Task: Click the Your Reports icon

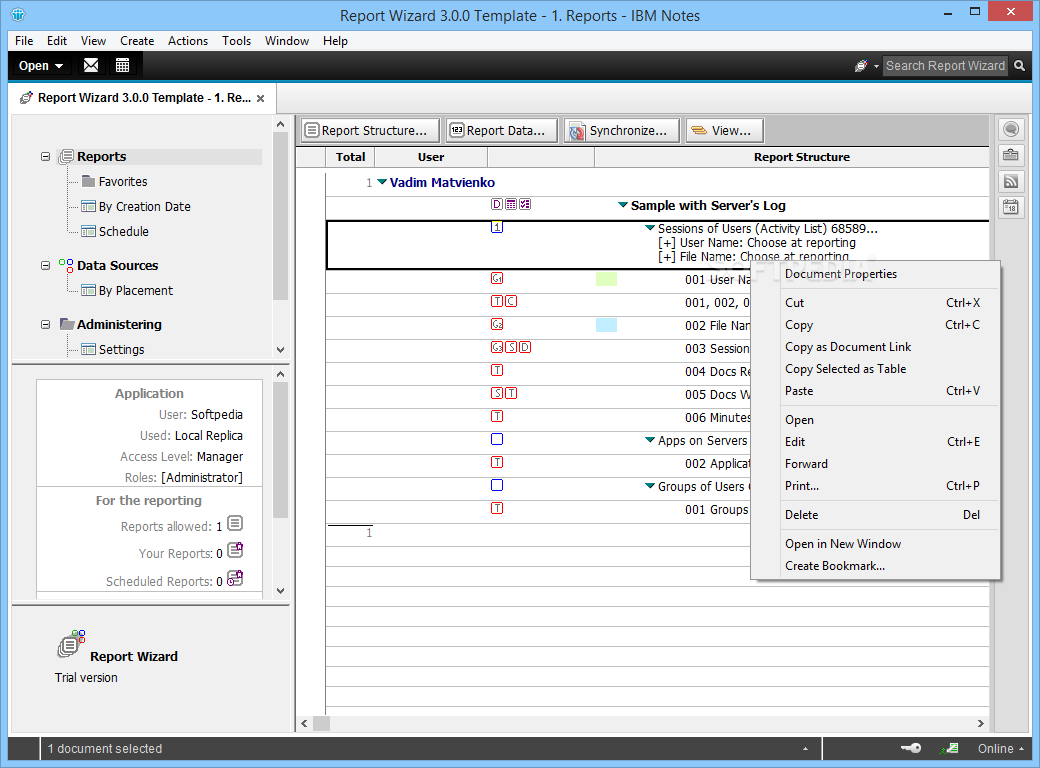Action: pyautogui.click(x=235, y=550)
